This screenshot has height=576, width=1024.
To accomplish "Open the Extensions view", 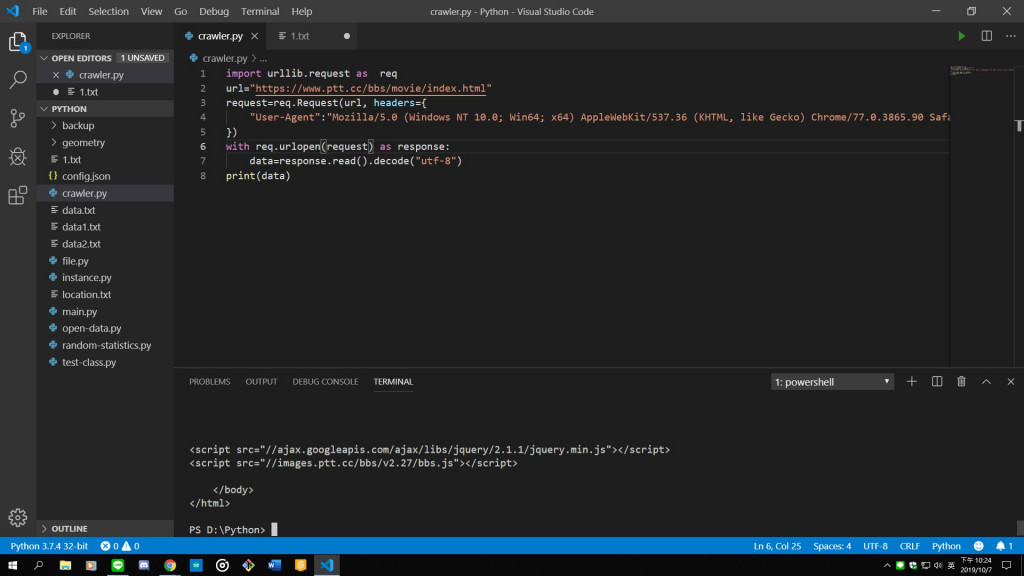I will coord(18,195).
